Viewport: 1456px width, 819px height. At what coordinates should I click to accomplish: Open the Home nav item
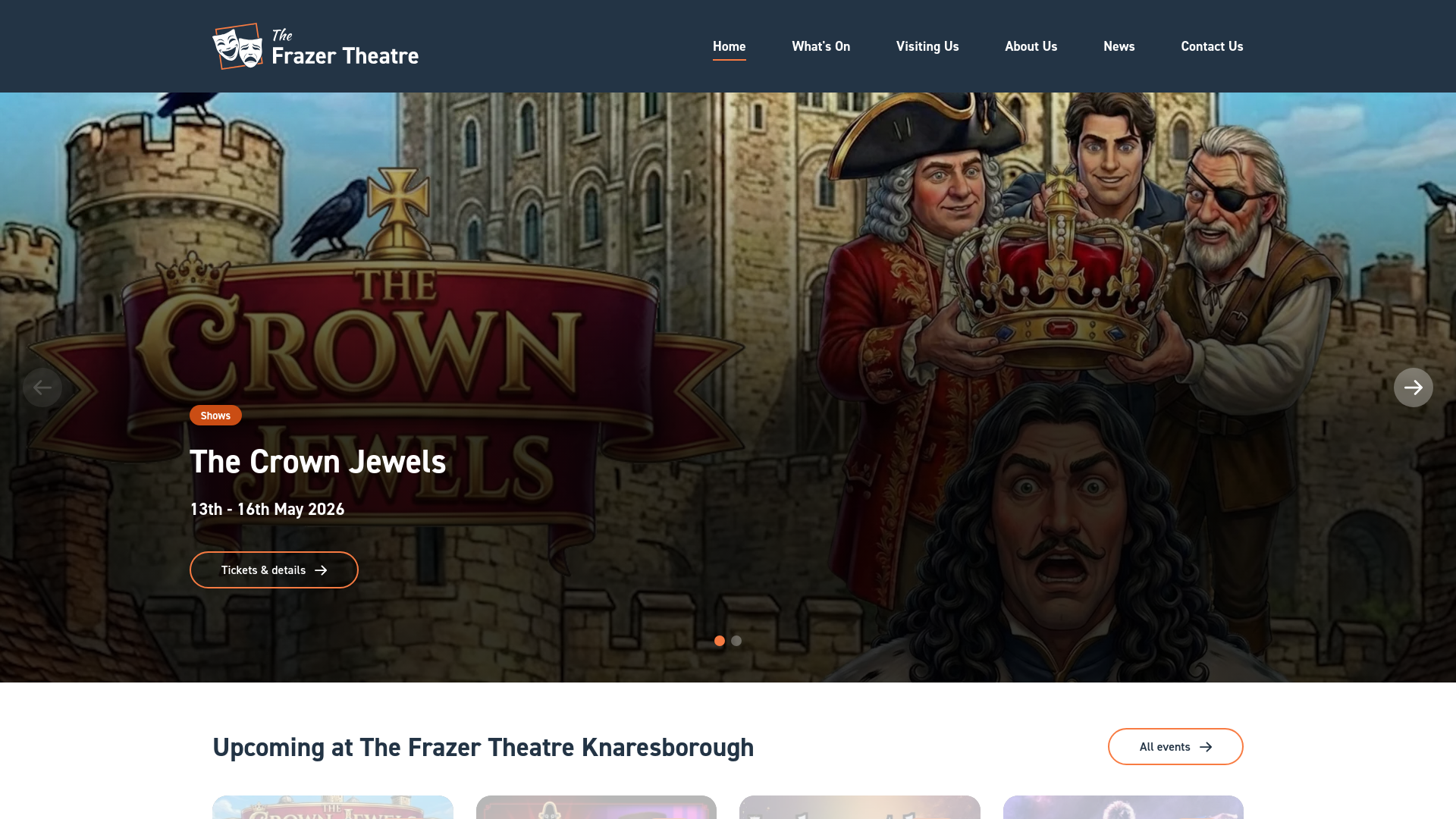730,46
